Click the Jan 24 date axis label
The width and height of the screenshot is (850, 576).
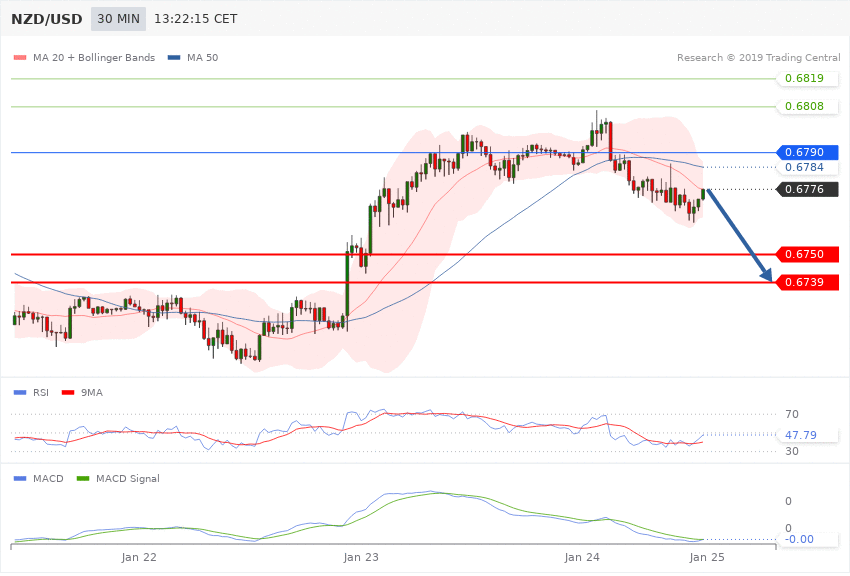tap(582, 558)
